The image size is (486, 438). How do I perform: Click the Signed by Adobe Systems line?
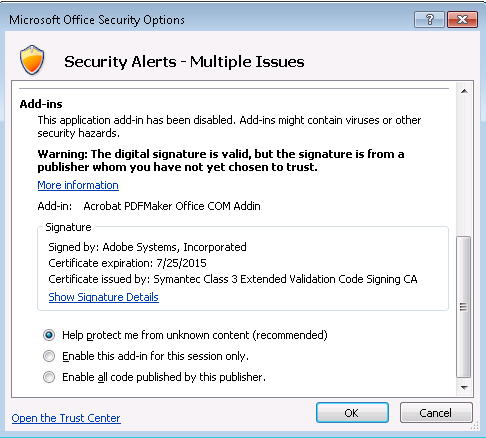click(x=147, y=247)
